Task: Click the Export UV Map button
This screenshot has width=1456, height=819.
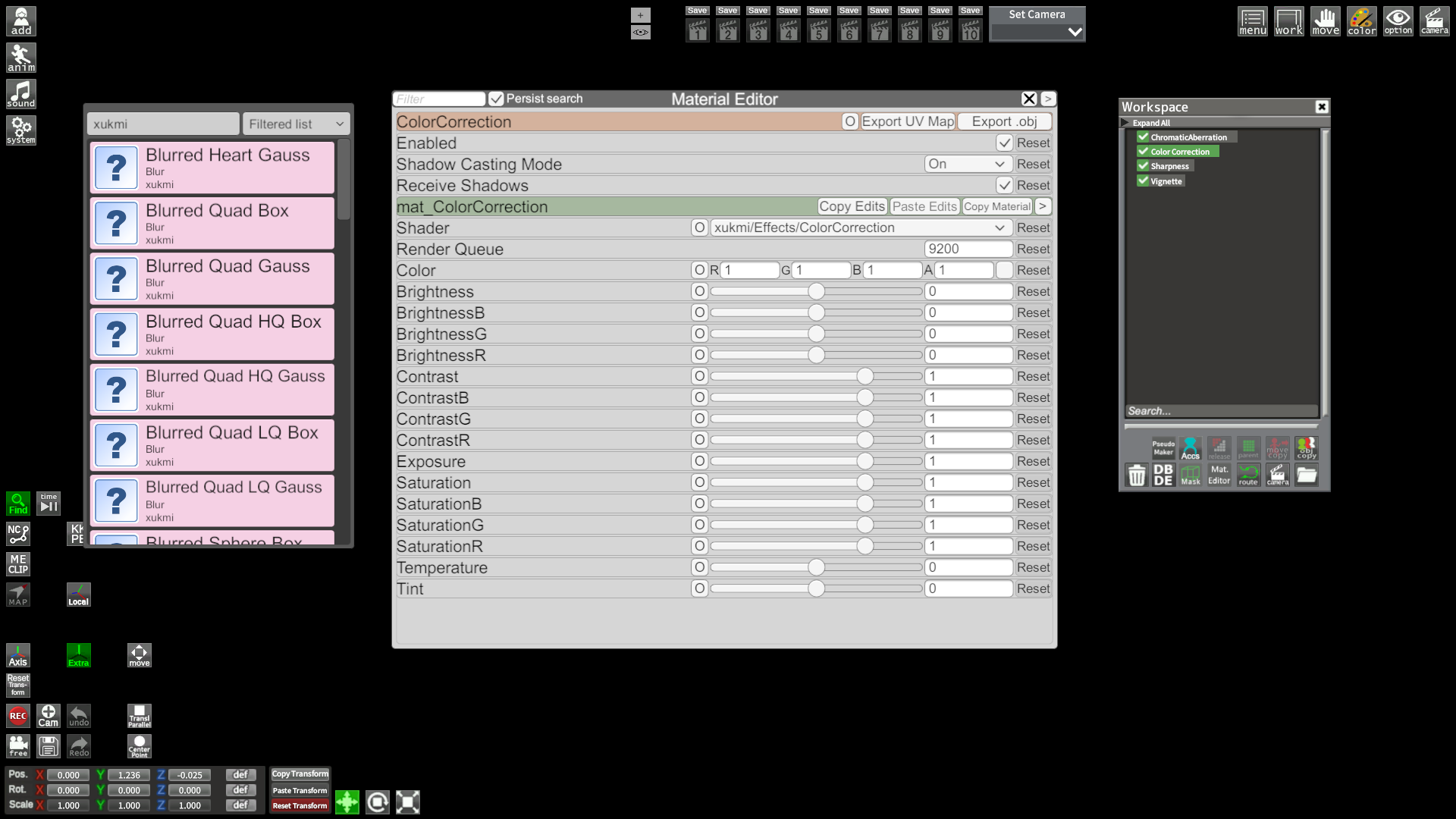Action: [x=908, y=121]
